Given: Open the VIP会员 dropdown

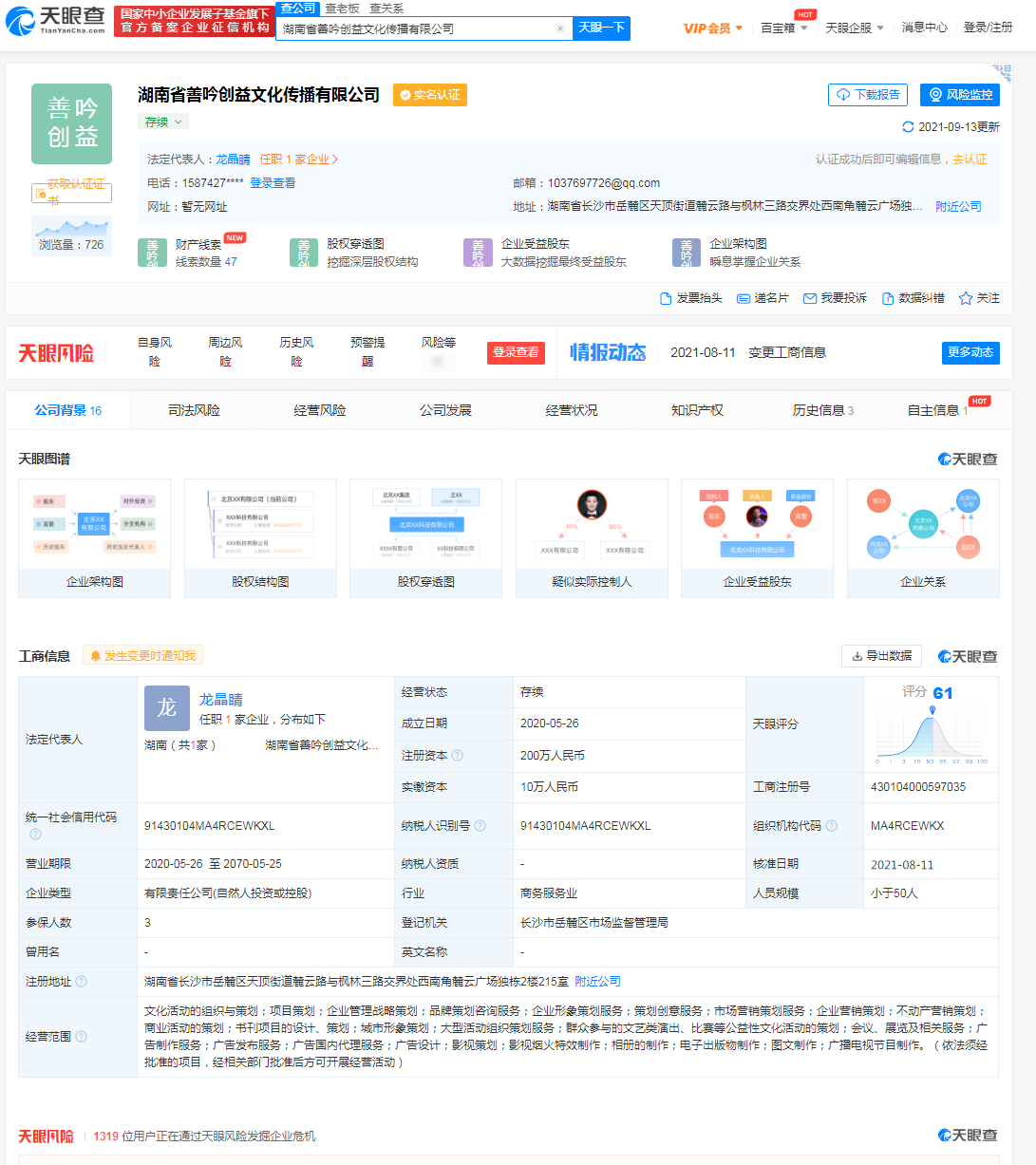Looking at the screenshot, I should point(713,28).
